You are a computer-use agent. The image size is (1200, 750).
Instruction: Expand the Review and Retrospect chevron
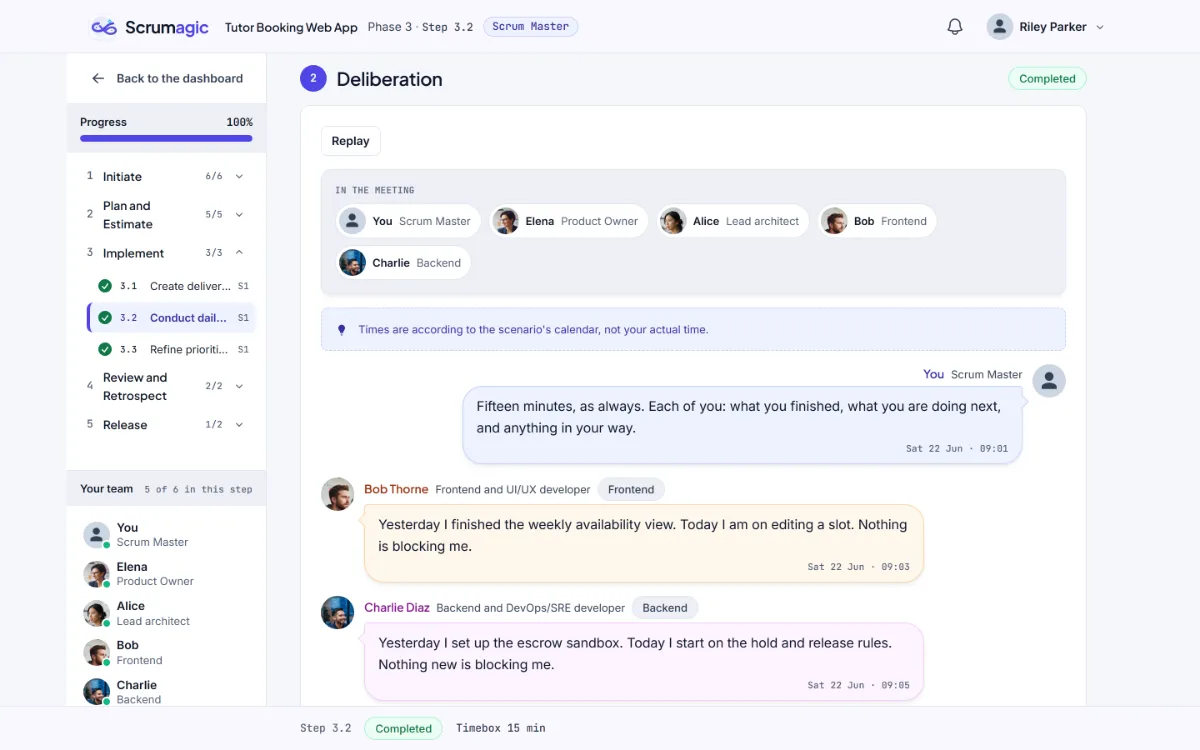(x=239, y=386)
